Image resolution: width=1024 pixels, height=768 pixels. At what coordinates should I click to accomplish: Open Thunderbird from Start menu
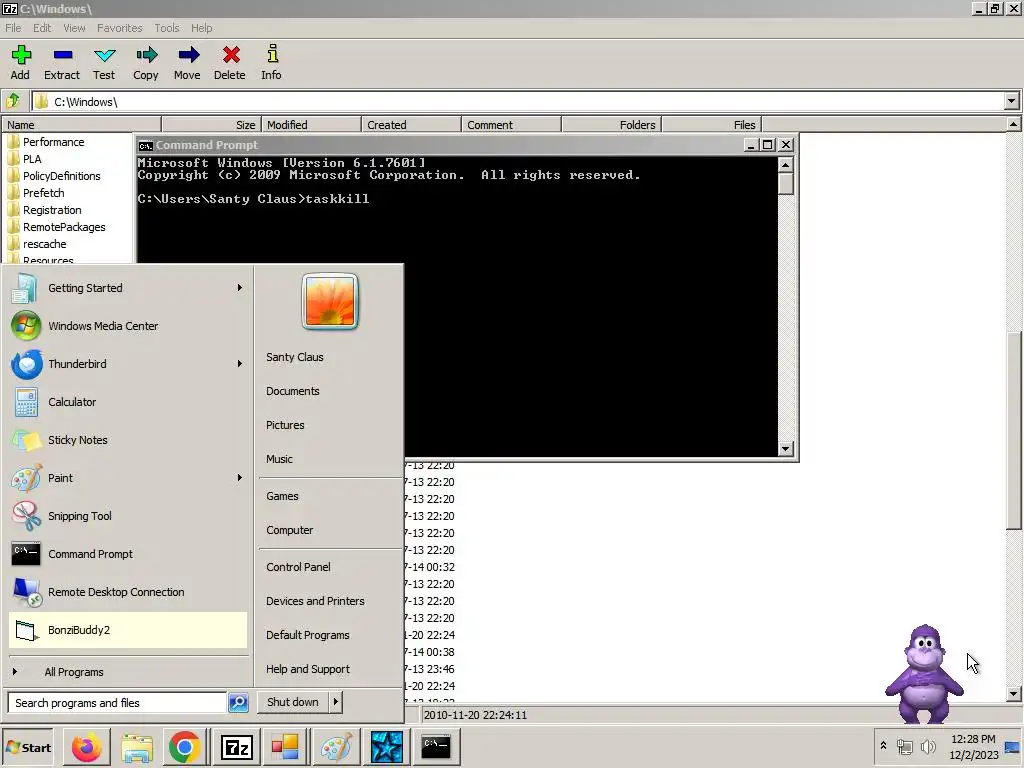(x=128, y=364)
